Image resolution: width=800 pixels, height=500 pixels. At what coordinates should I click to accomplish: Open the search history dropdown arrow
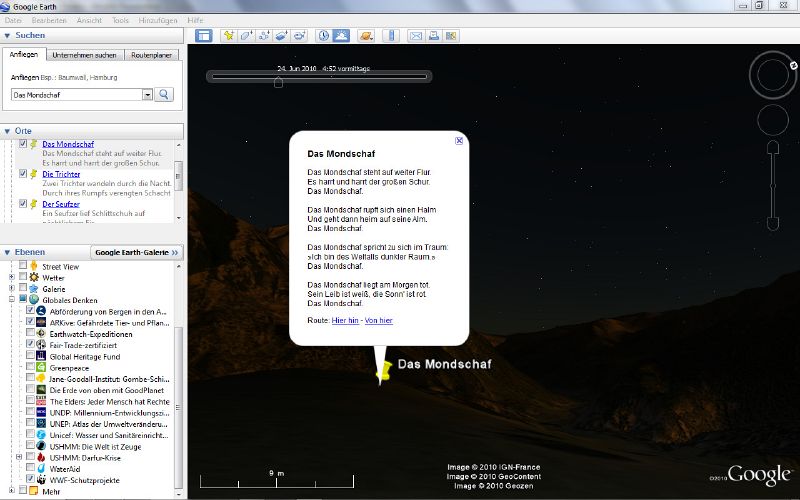pos(147,94)
